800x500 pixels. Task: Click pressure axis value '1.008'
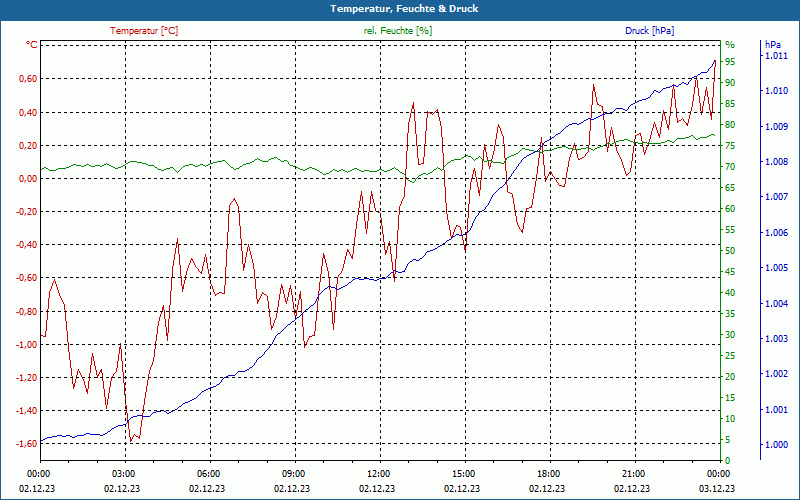[777, 162]
